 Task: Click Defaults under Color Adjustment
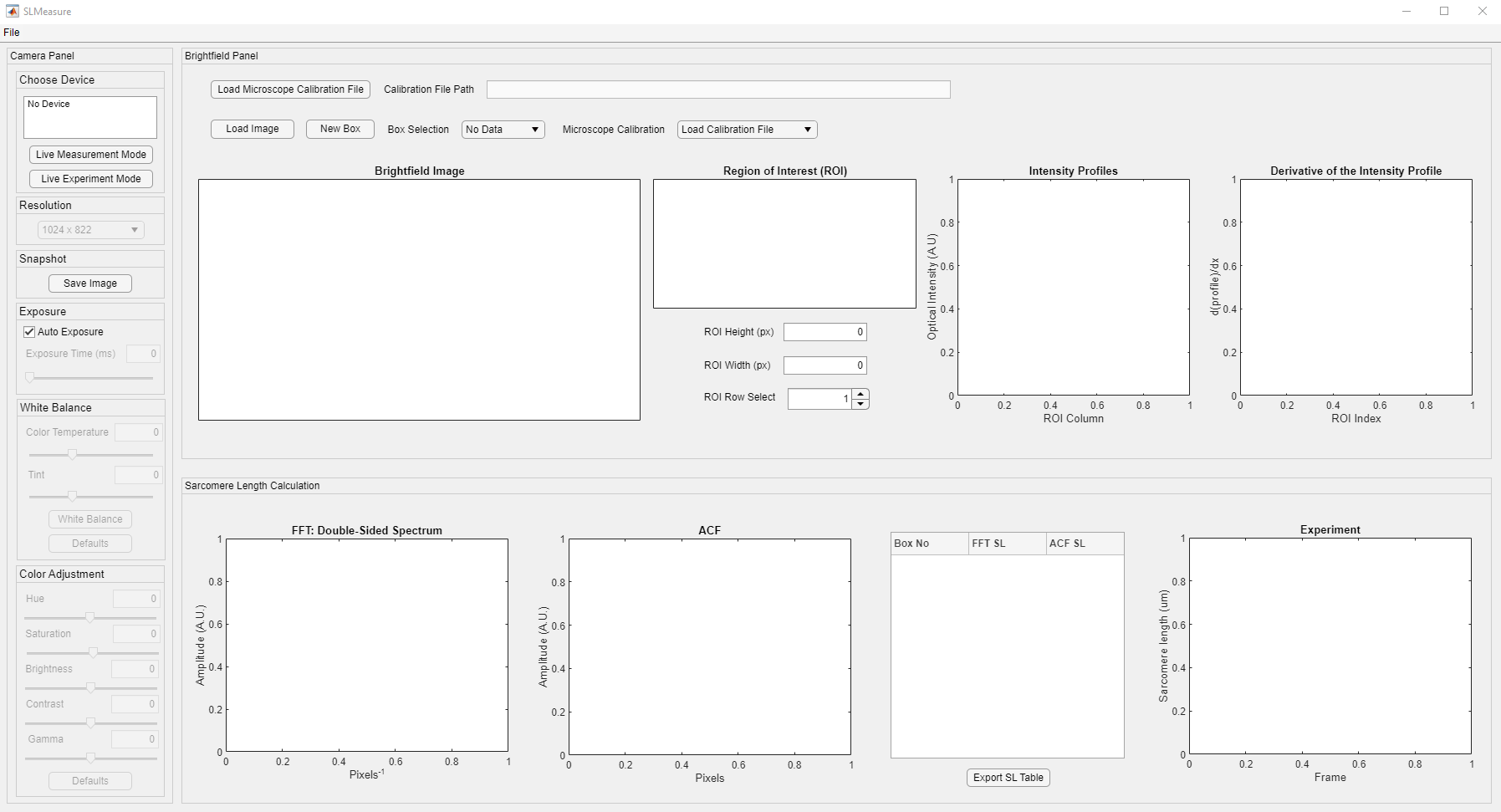pyautogui.click(x=90, y=781)
